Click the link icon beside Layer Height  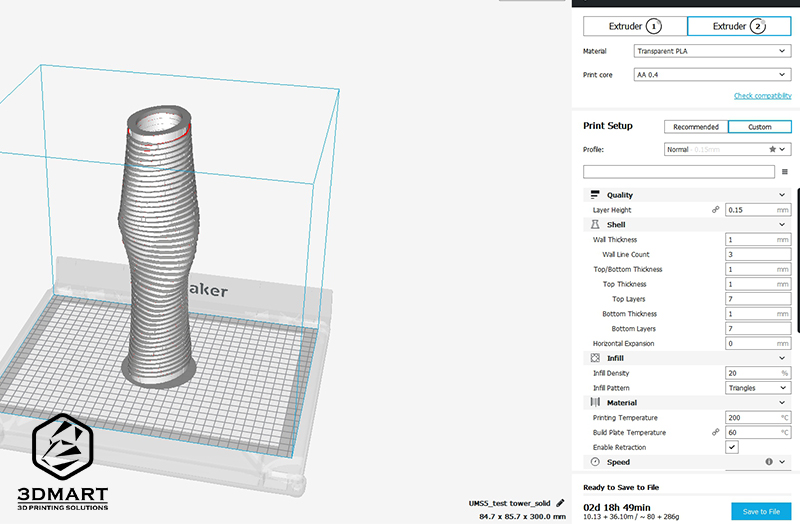715,210
